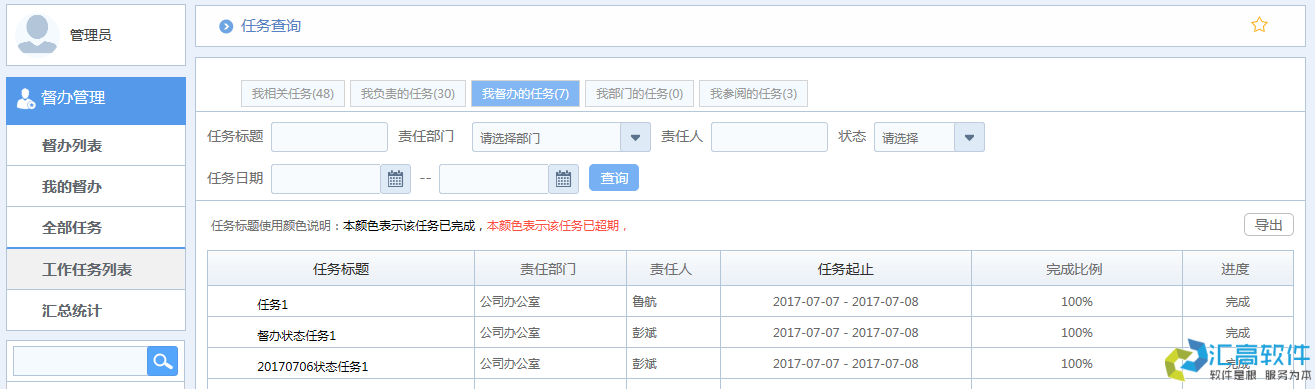Screen dimensions: 1315x389
Task: Open the 我参阅的任务(3) tab
Action: 753,94
